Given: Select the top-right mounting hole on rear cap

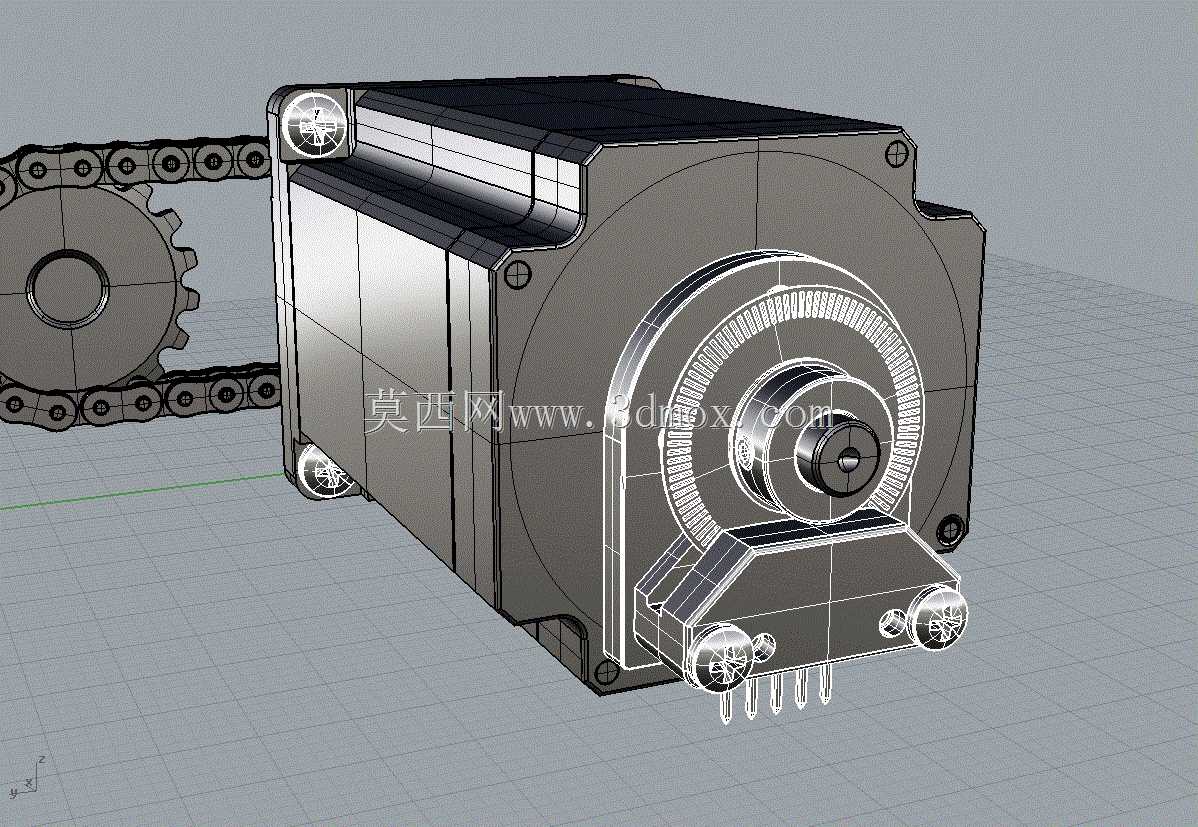Looking at the screenshot, I should [899, 154].
